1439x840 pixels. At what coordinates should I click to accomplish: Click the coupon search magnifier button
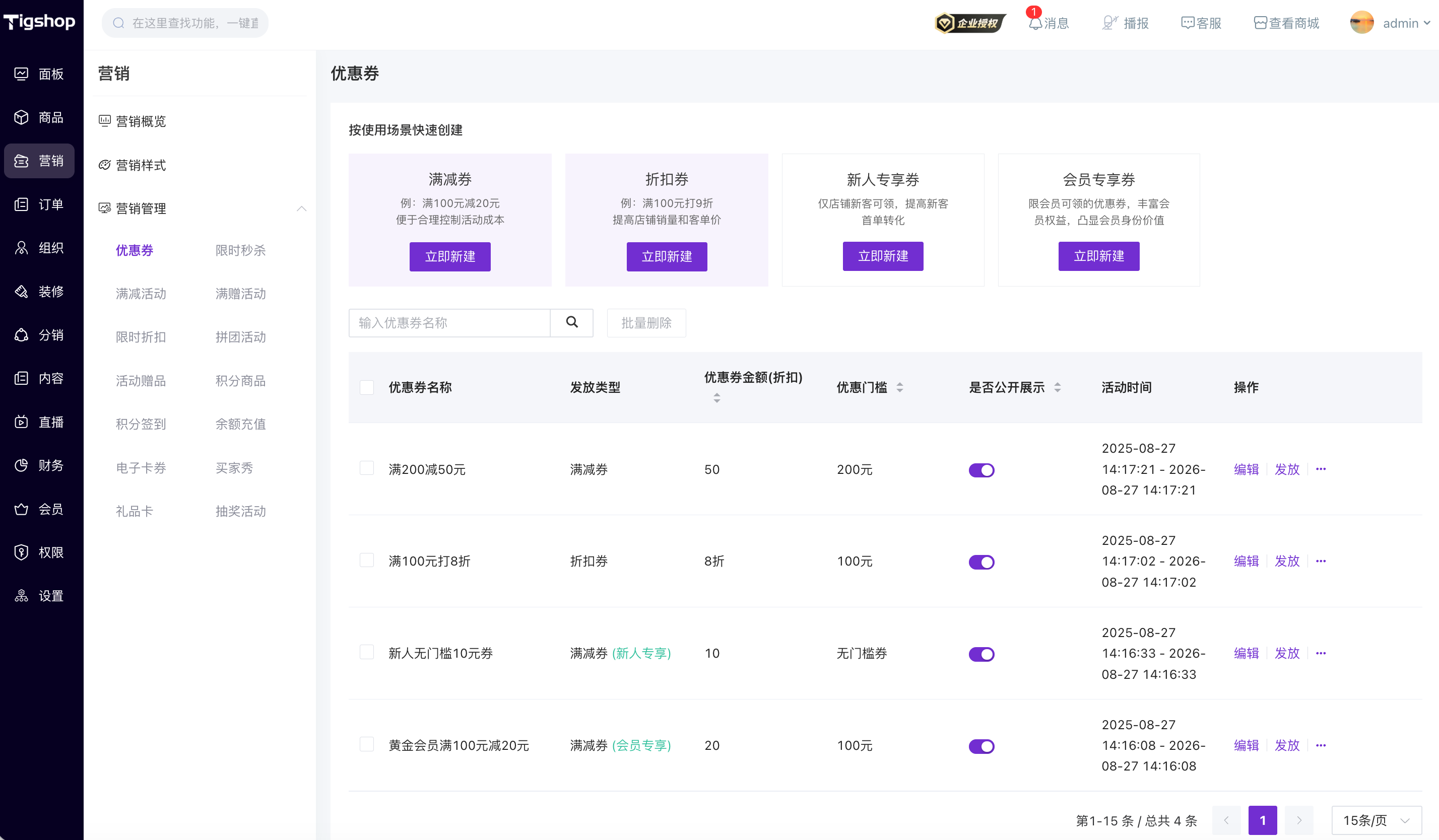(x=571, y=322)
